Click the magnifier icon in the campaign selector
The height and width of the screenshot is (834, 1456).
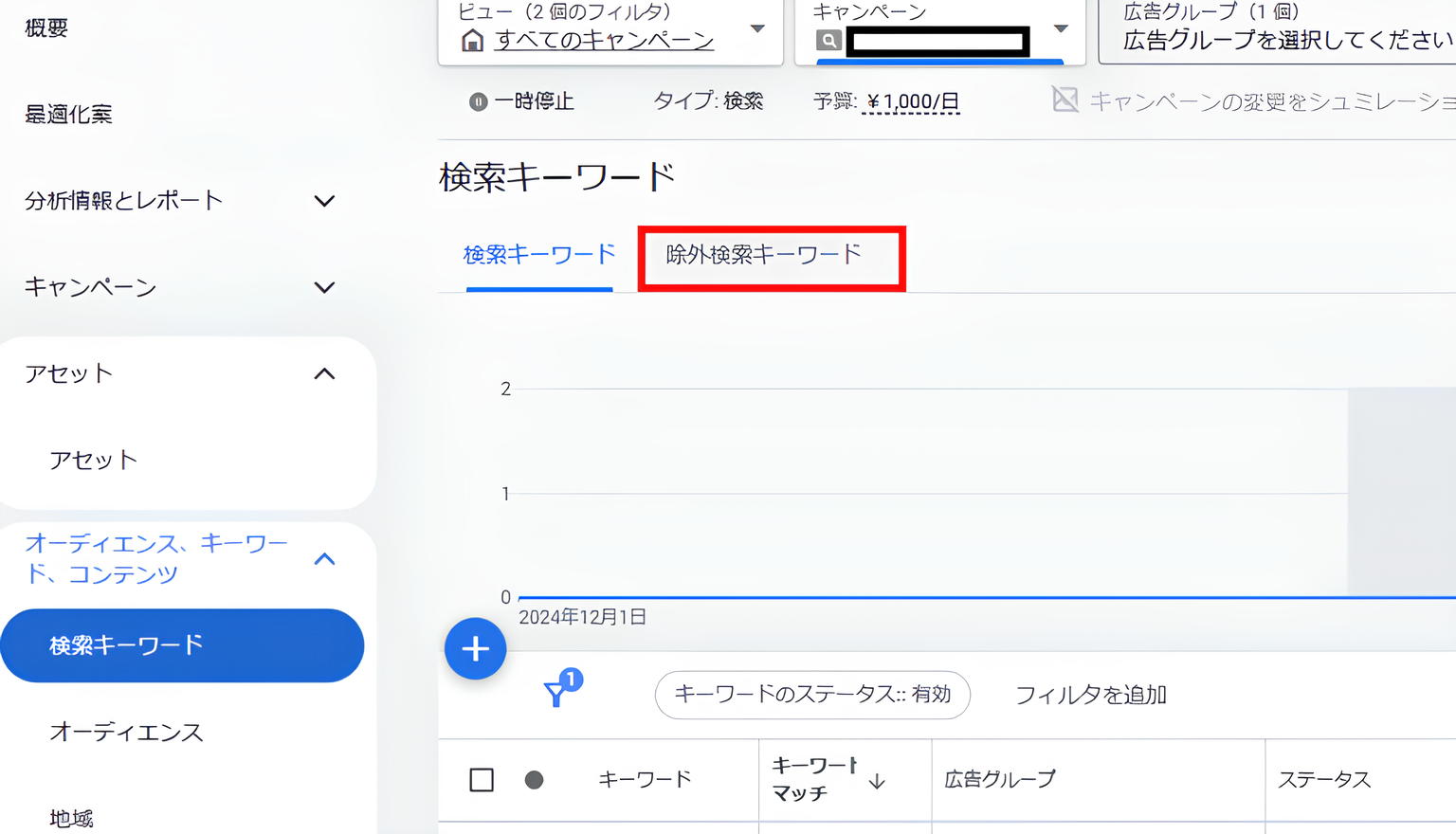tap(829, 41)
